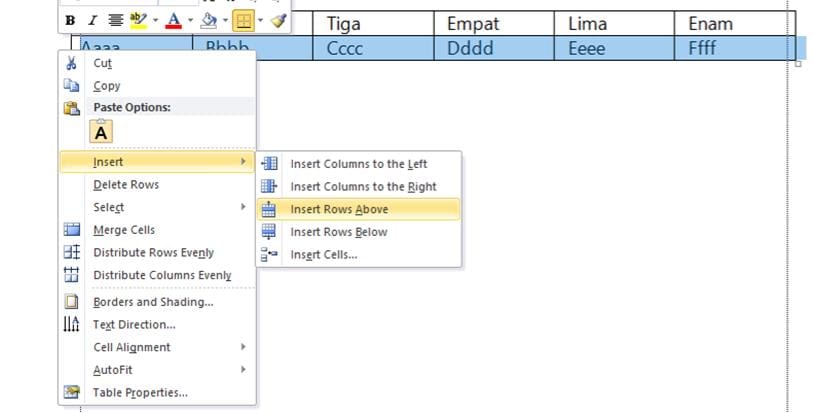Toggle italic formatting in mini toolbar

point(92,20)
